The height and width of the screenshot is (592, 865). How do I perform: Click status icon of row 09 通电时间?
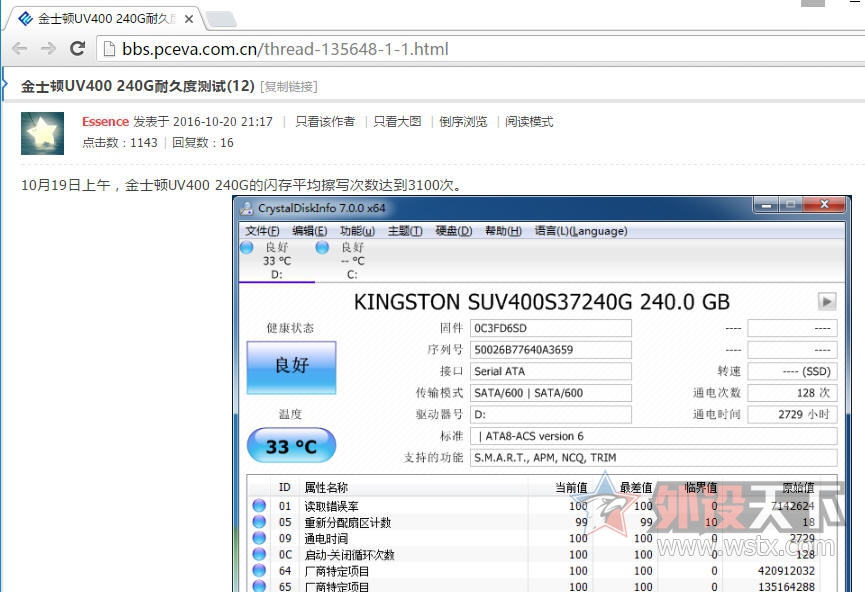(x=259, y=538)
